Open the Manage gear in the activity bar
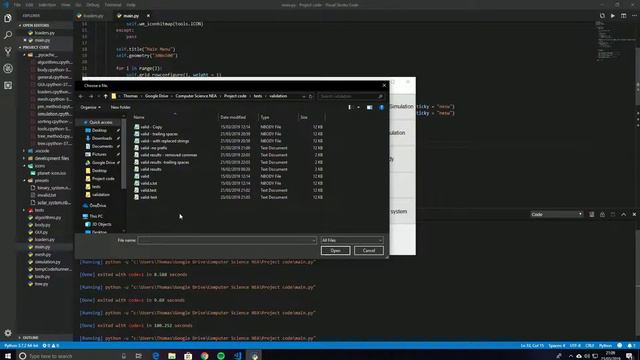 click(x=8, y=333)
